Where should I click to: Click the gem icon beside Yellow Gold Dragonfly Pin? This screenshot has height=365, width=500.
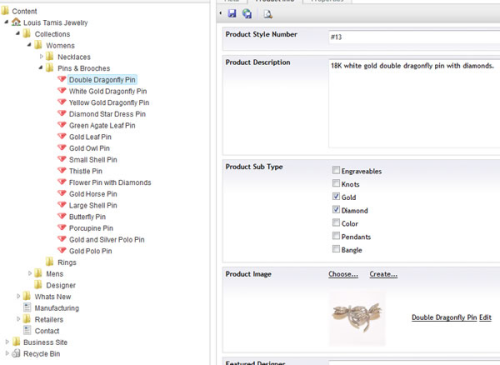62,102
